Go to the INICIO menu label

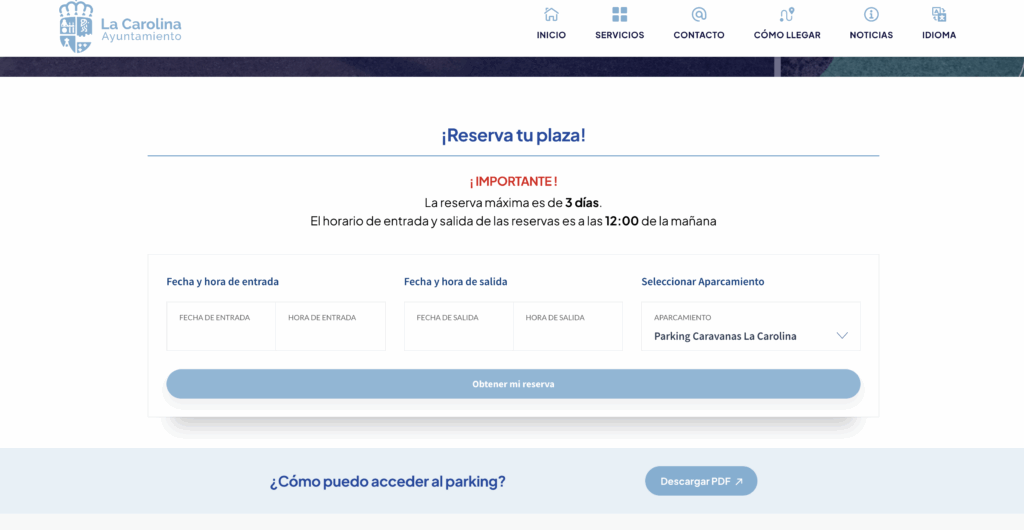[x=551, y=35]
